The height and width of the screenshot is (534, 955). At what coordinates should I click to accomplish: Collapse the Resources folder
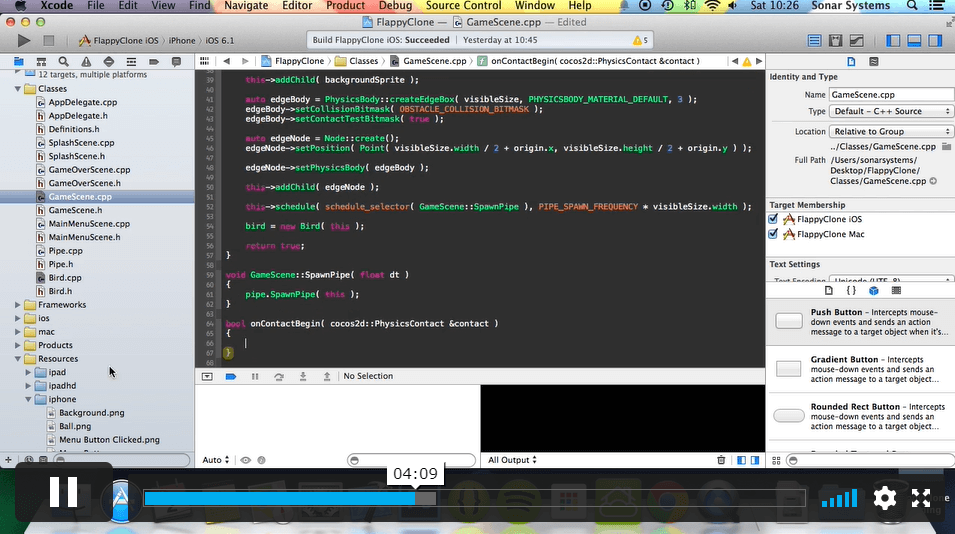18,359
